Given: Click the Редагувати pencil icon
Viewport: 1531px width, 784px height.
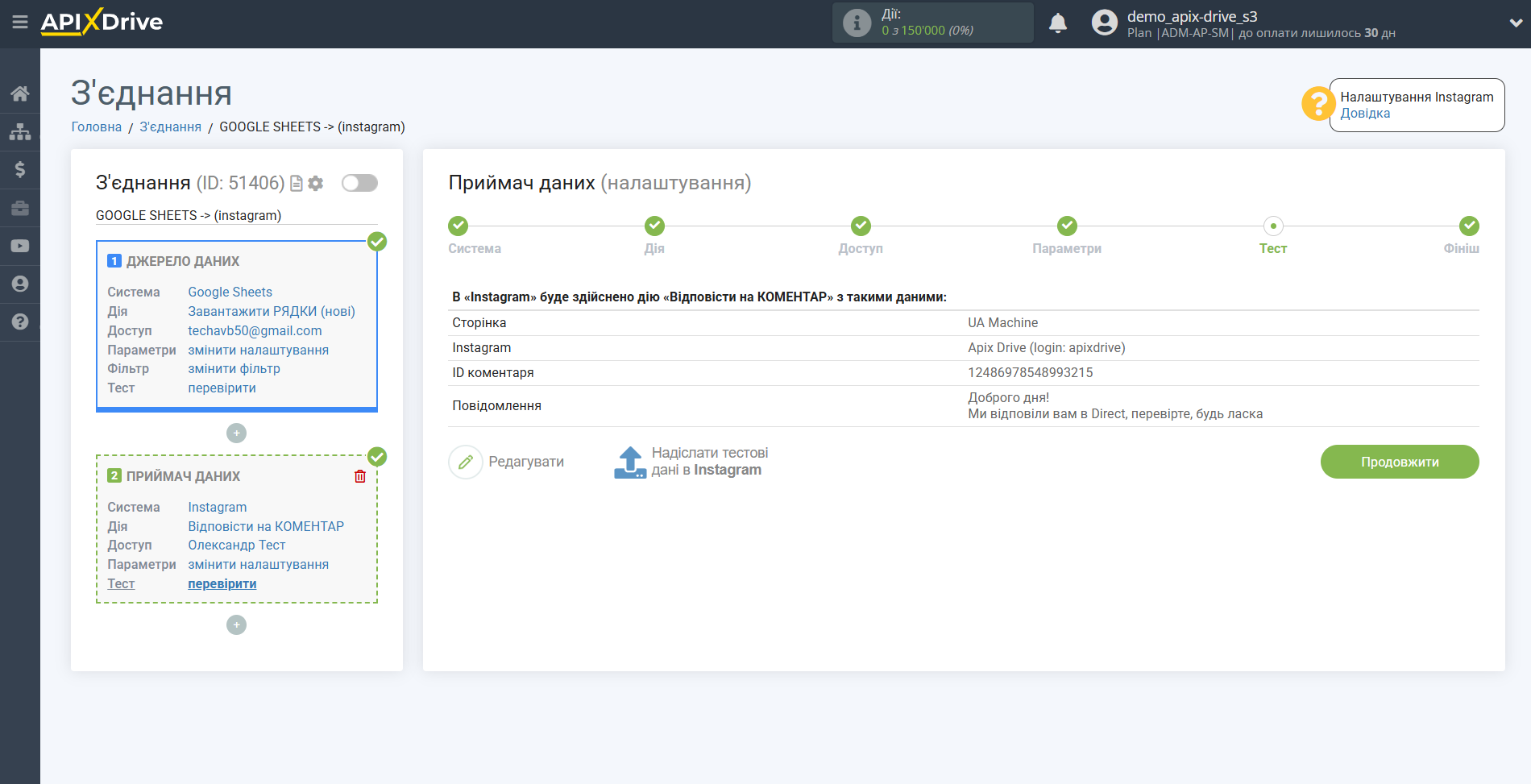Looking at the screenshot, I should pos(466,462).
